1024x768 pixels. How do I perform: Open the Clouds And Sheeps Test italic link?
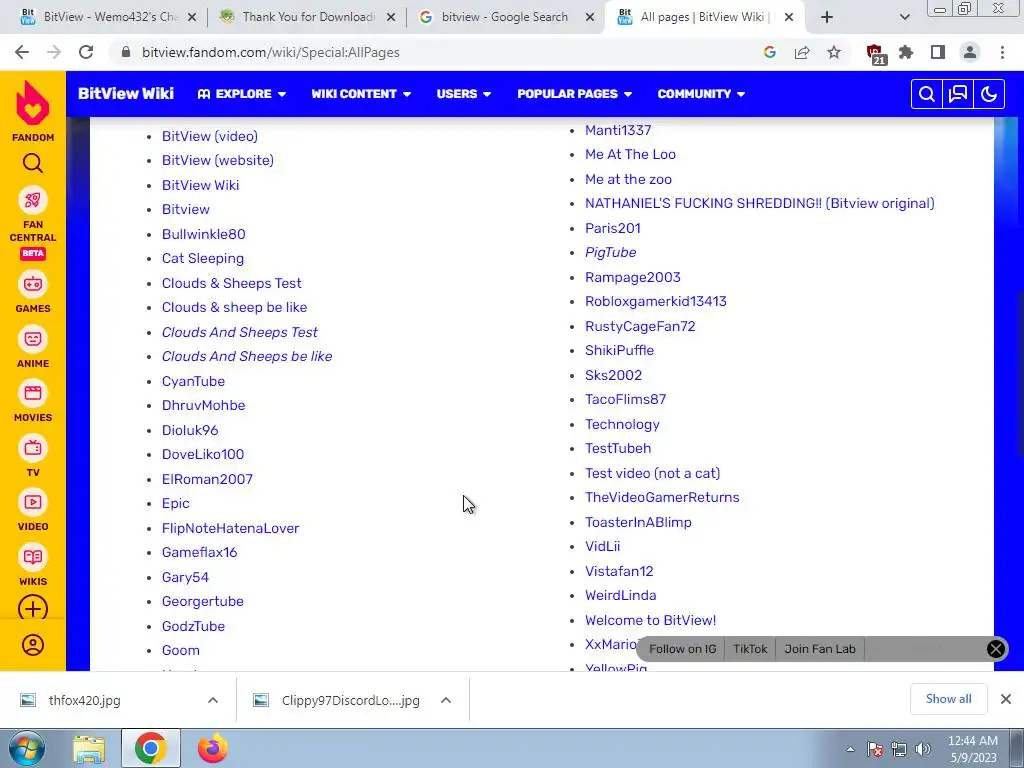(240, 332)
